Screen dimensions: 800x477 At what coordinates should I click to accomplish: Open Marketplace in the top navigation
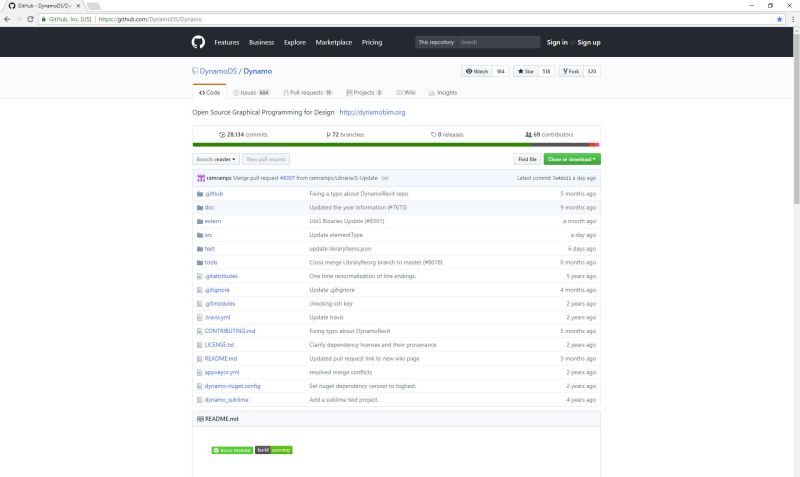tap(334, 42)
